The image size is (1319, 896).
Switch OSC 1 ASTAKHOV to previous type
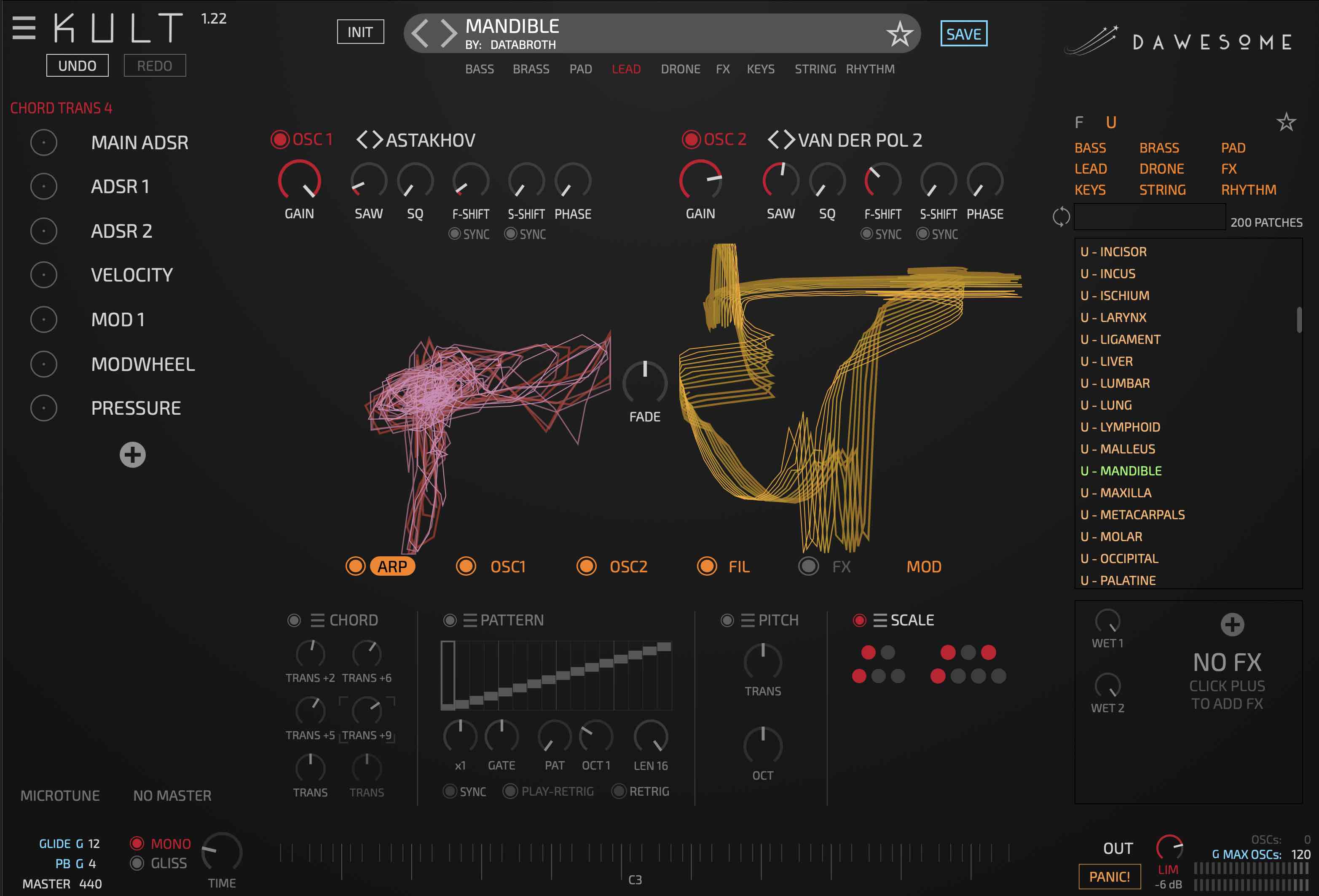(x=362, y=139)
